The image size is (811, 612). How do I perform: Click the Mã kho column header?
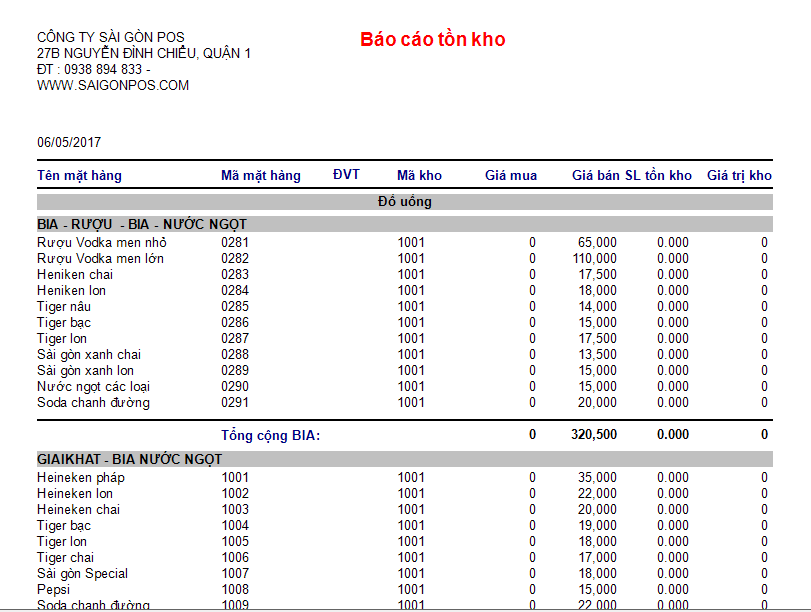419,175
